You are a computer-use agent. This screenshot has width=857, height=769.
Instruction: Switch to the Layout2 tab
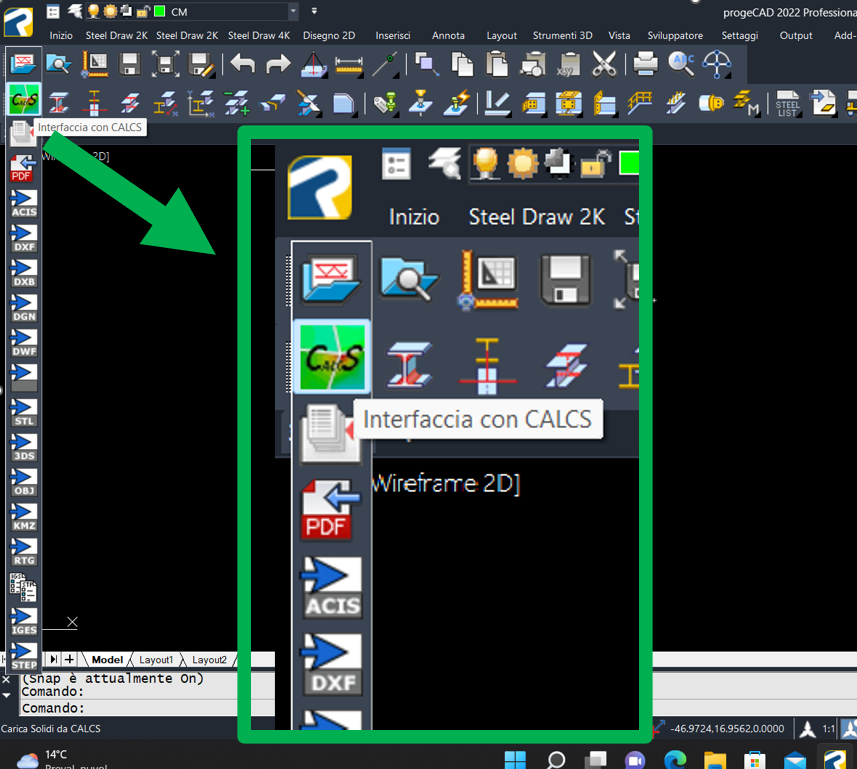coord(209,660)
